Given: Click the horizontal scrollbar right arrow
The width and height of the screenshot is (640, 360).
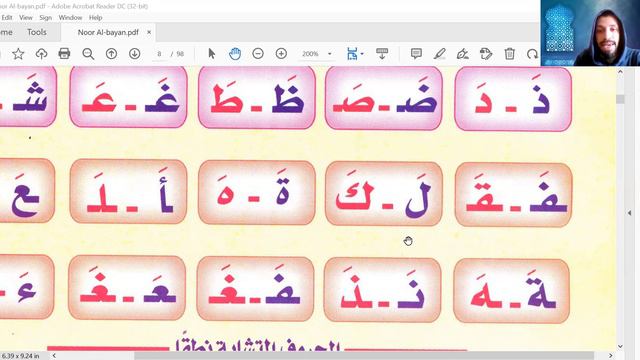Looking at the screenshot, I should (x=611, y=356).
